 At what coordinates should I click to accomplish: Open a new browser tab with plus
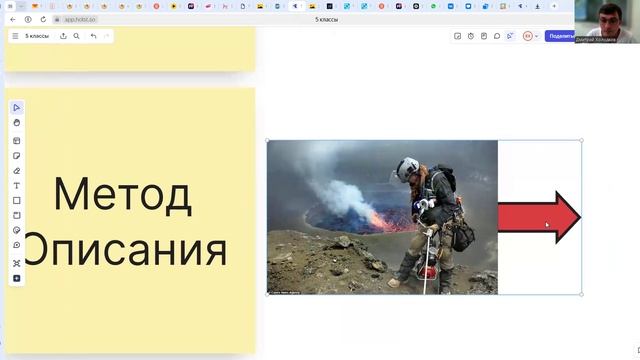click(554, 6)
